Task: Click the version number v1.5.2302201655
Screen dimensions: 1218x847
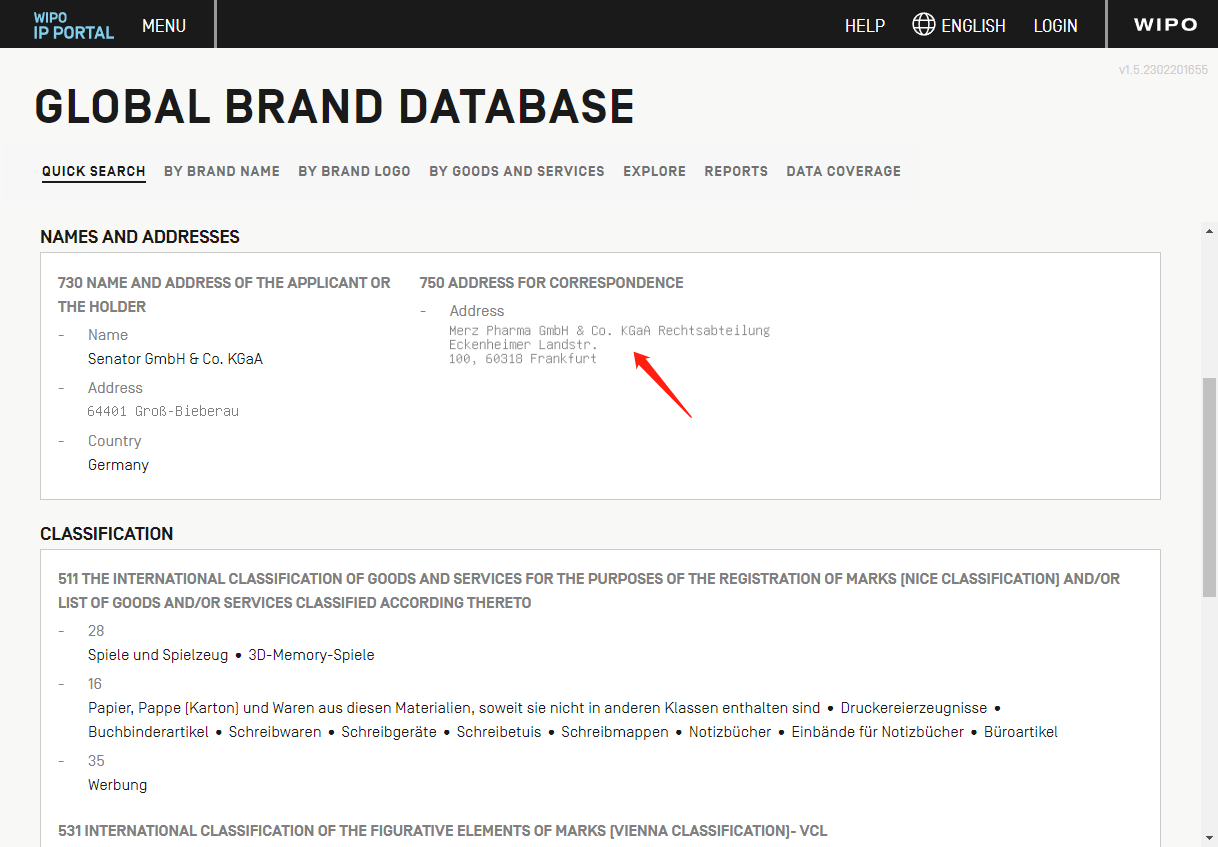Action: click(1163, 70)
